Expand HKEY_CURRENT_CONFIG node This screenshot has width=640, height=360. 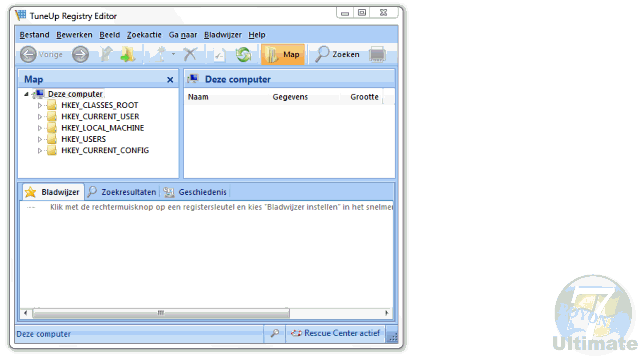[40, 151]
